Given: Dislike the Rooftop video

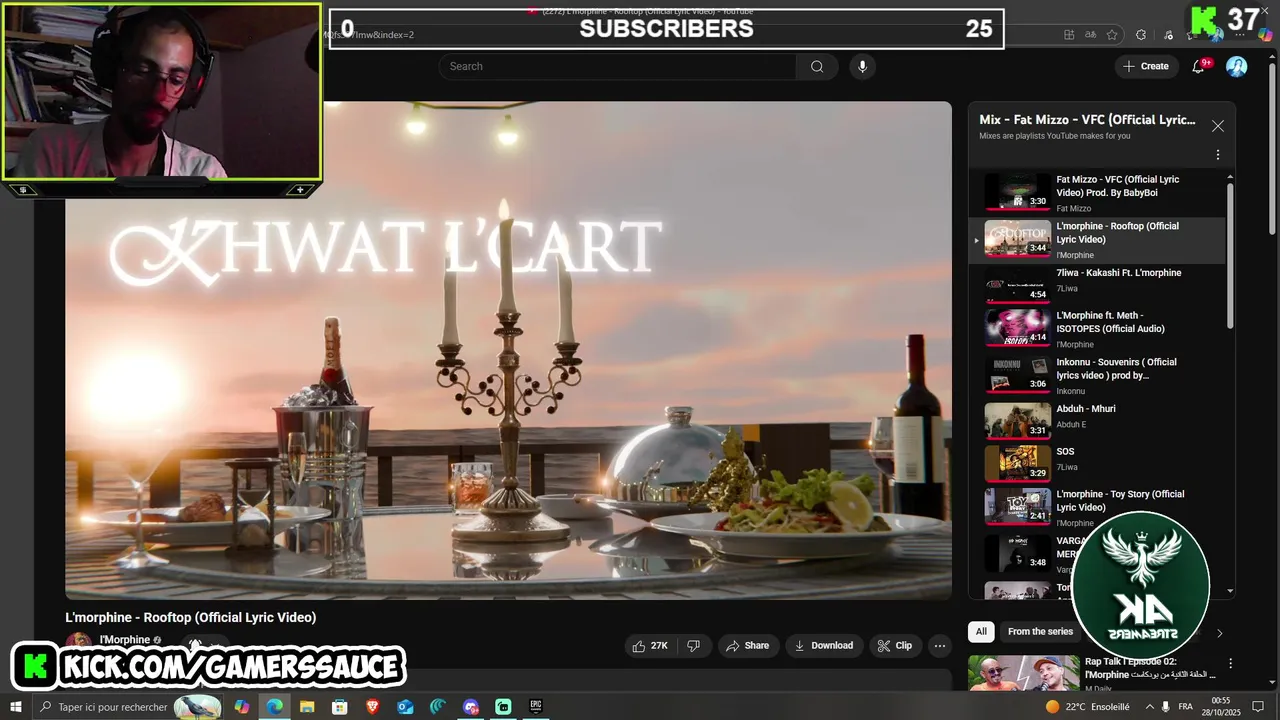Looking at the screenshot, I should [693, 646].
